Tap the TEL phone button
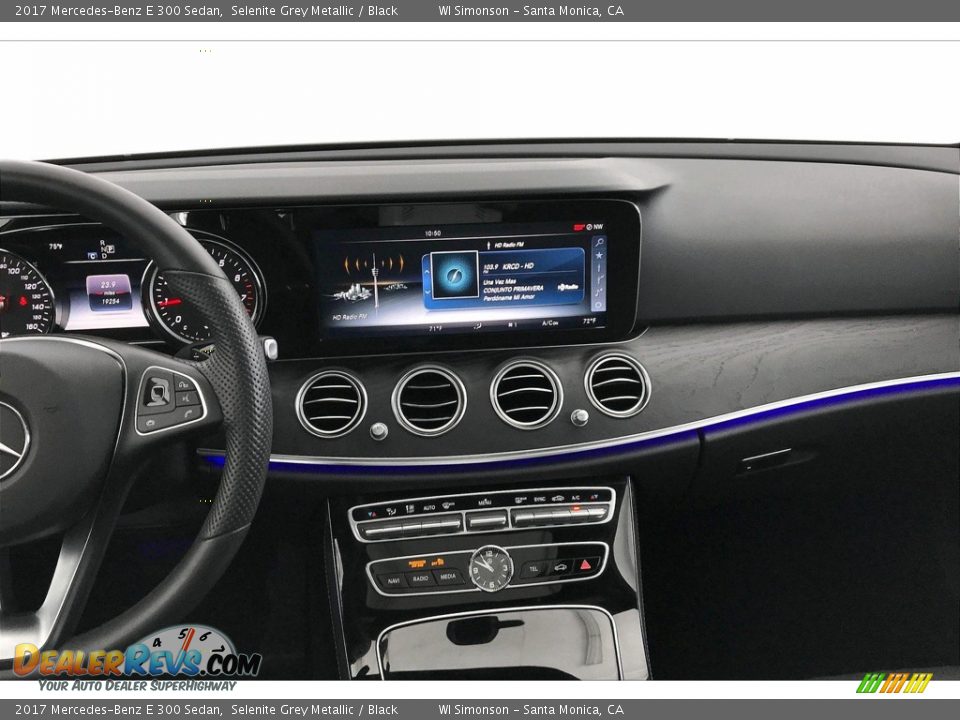960x720 pixels. tap(533, 568)
